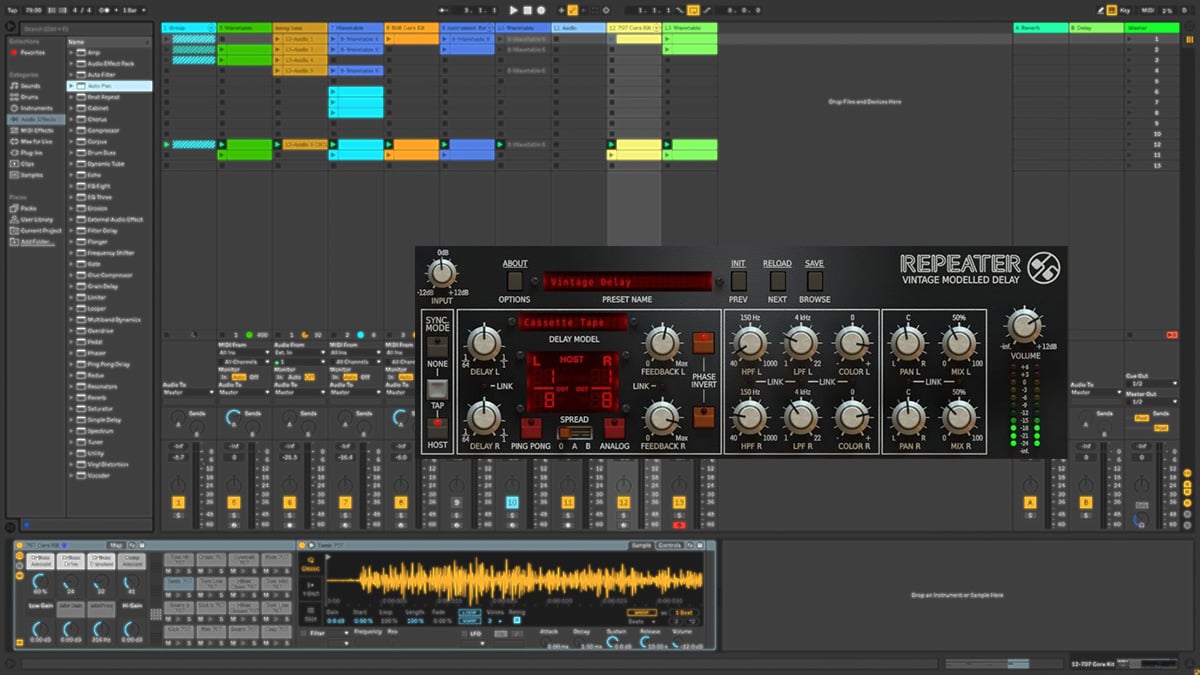Click SAVE to store the Repeater preset
Screen dimensions: 1200x675
[x=813, y=263]
